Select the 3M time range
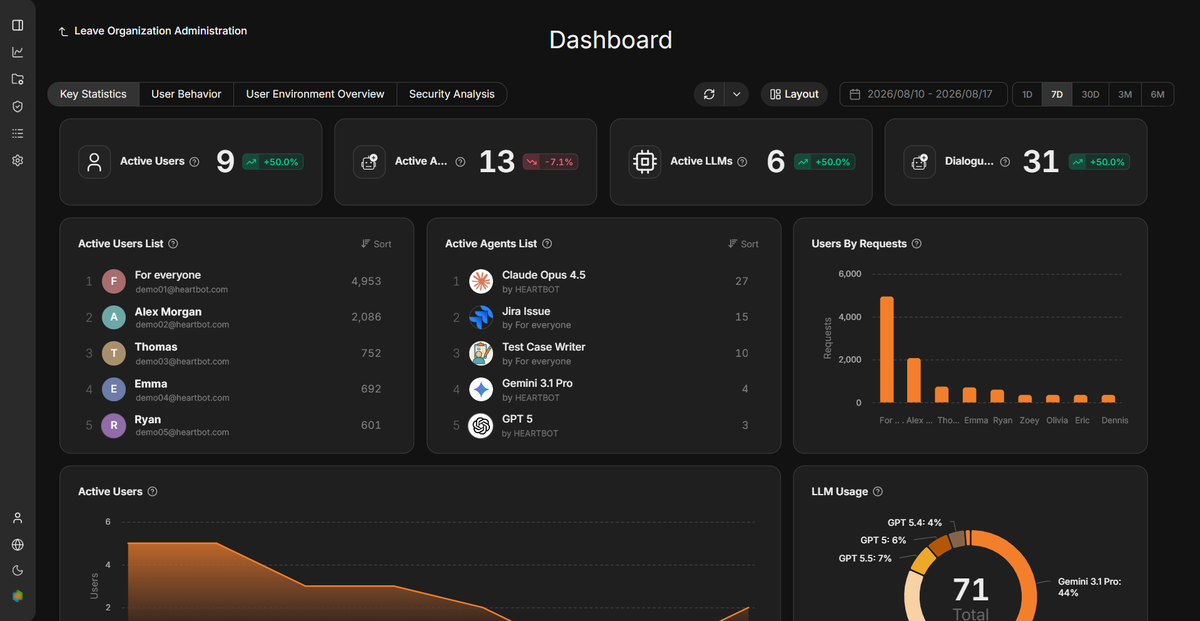1200x621 pixels. 1125,94
